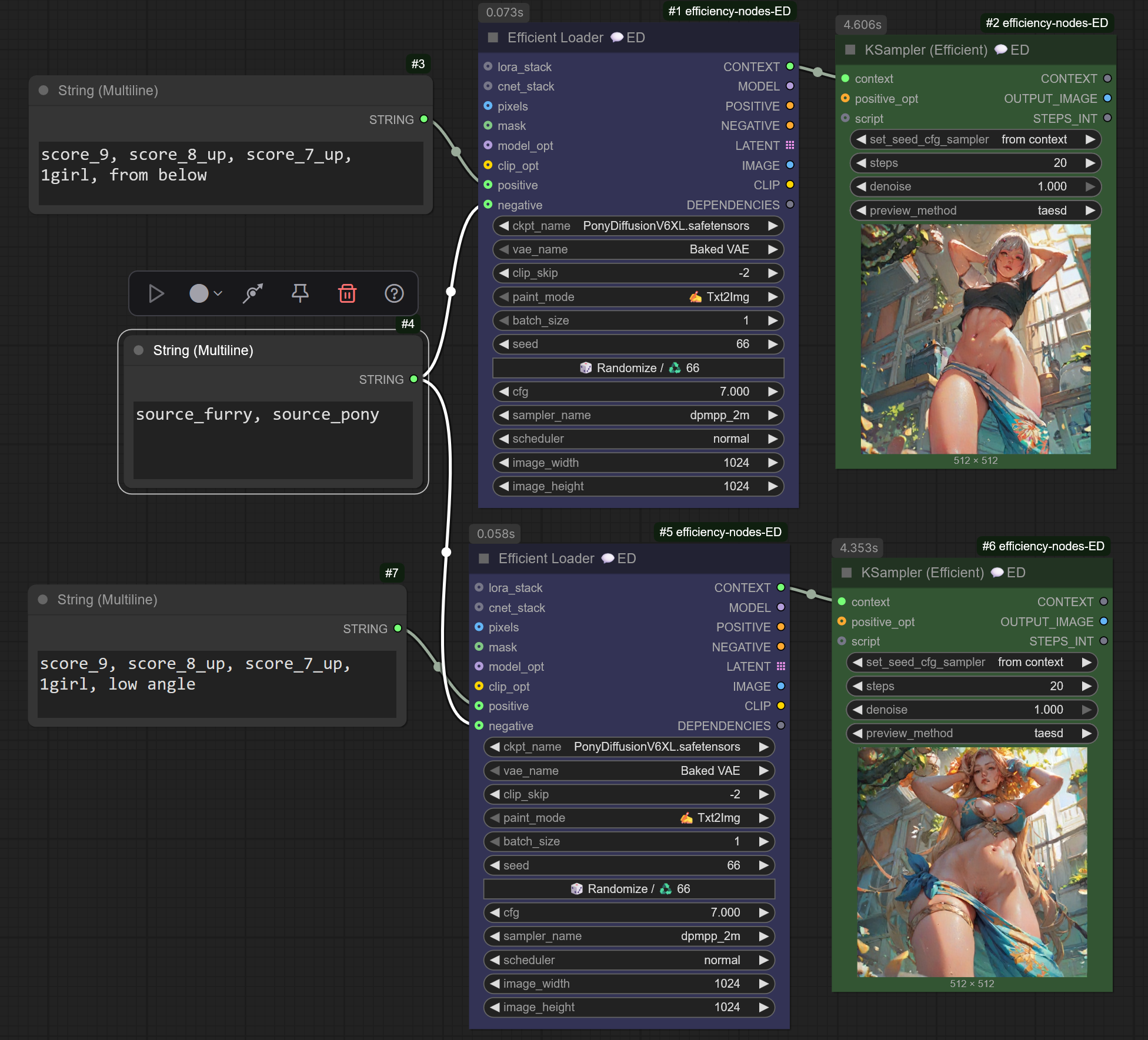
Task: Click CONTEXT output dot on top Efficient Loader
Action: 790,66
